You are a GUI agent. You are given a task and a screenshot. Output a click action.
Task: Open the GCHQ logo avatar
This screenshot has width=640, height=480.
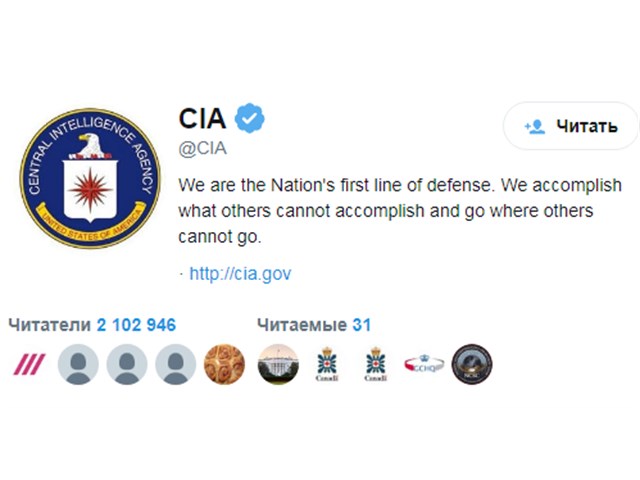pos(424,363)
